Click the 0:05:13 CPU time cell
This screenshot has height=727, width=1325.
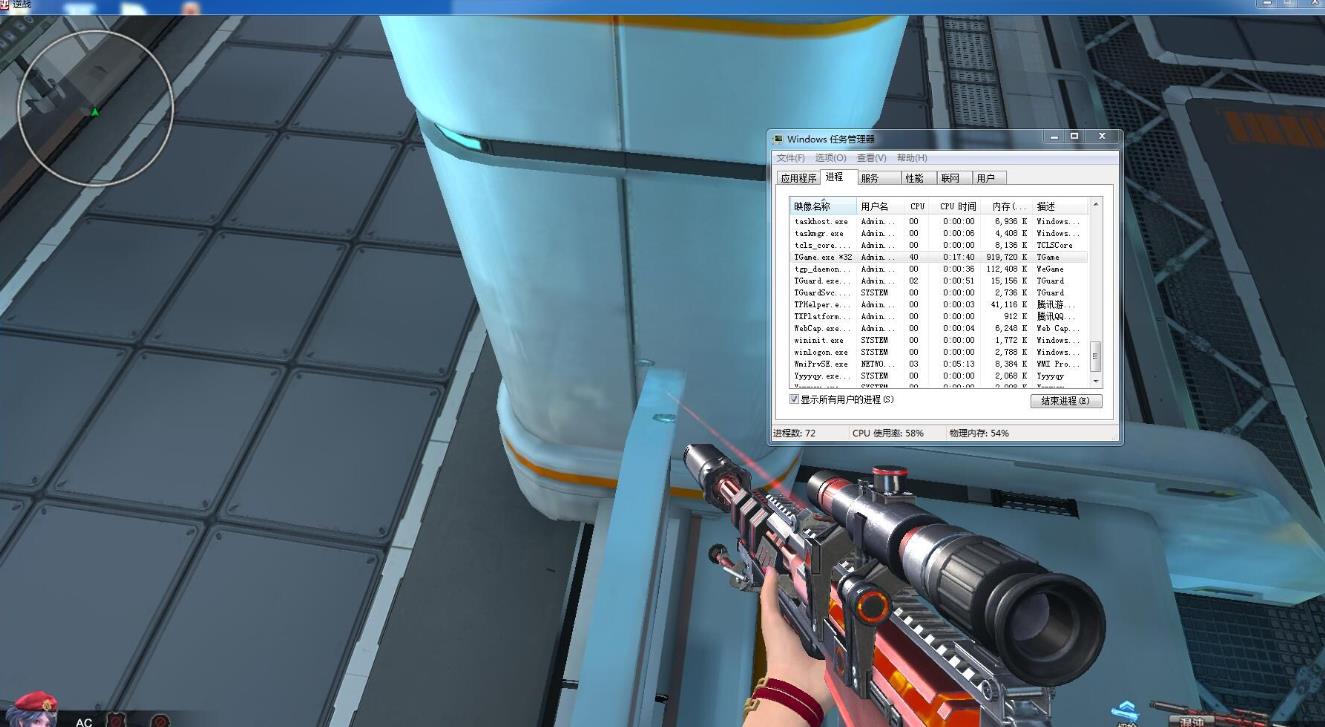coord(958,364)
